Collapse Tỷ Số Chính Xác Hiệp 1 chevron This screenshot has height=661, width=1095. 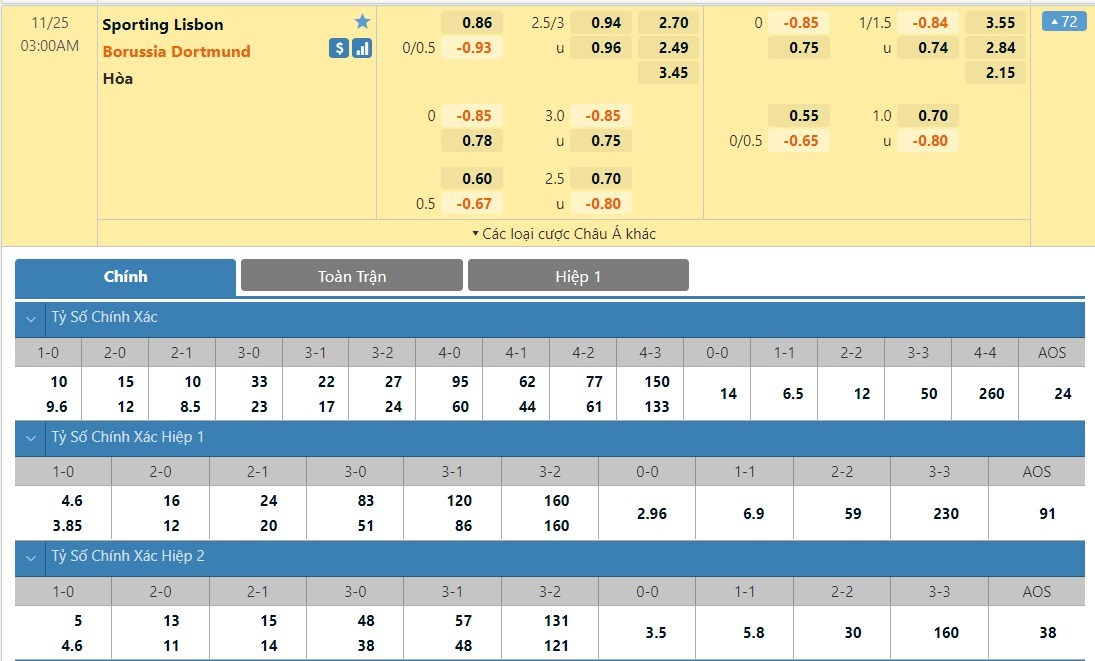31,438
